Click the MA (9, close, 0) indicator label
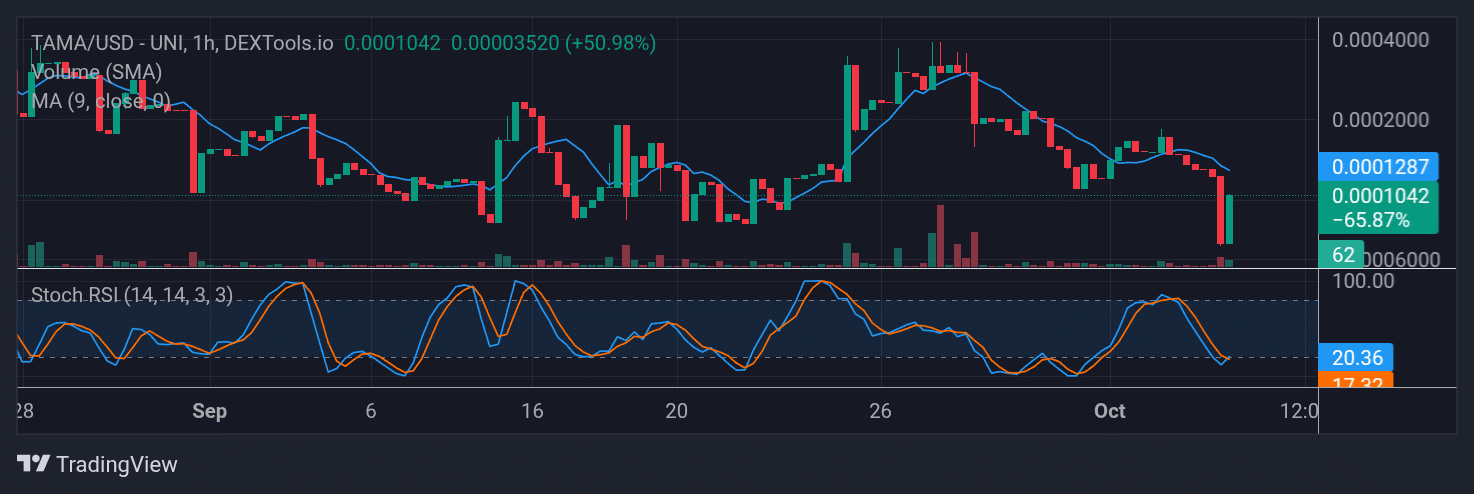This screenshot has width=1474, height=494. [100, 101]
